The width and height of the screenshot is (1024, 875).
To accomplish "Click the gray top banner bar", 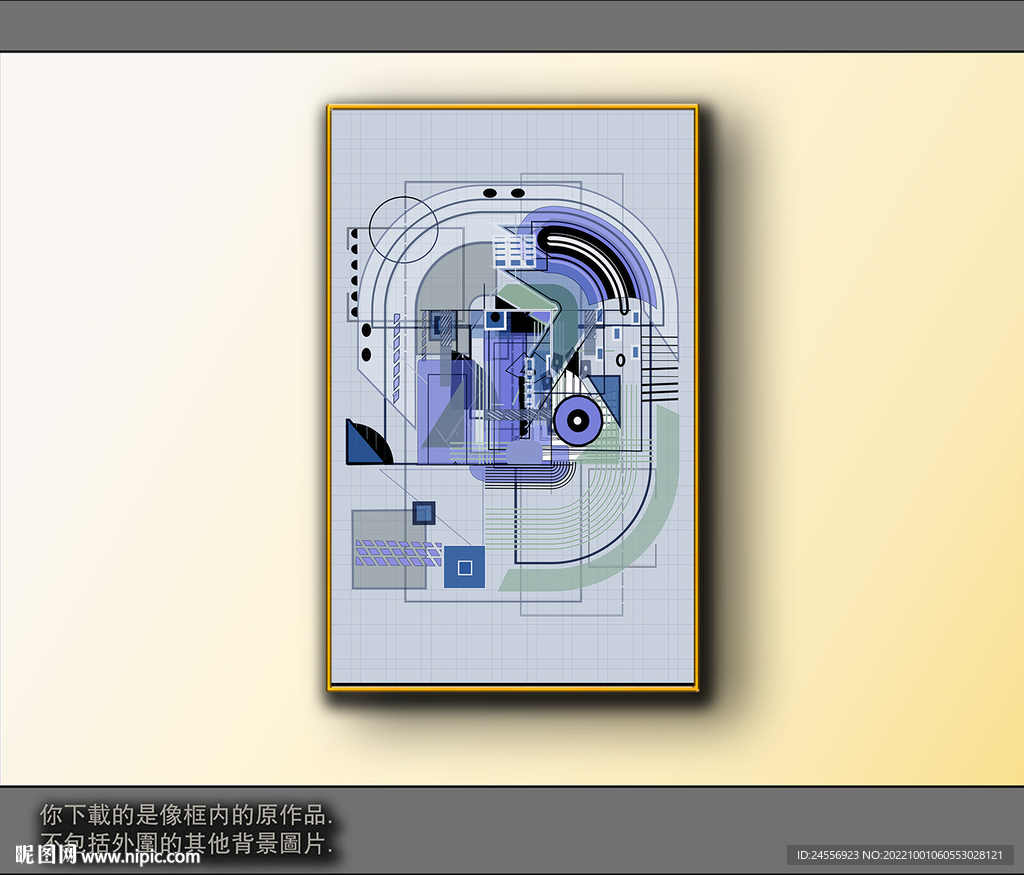I will point(512,25).
